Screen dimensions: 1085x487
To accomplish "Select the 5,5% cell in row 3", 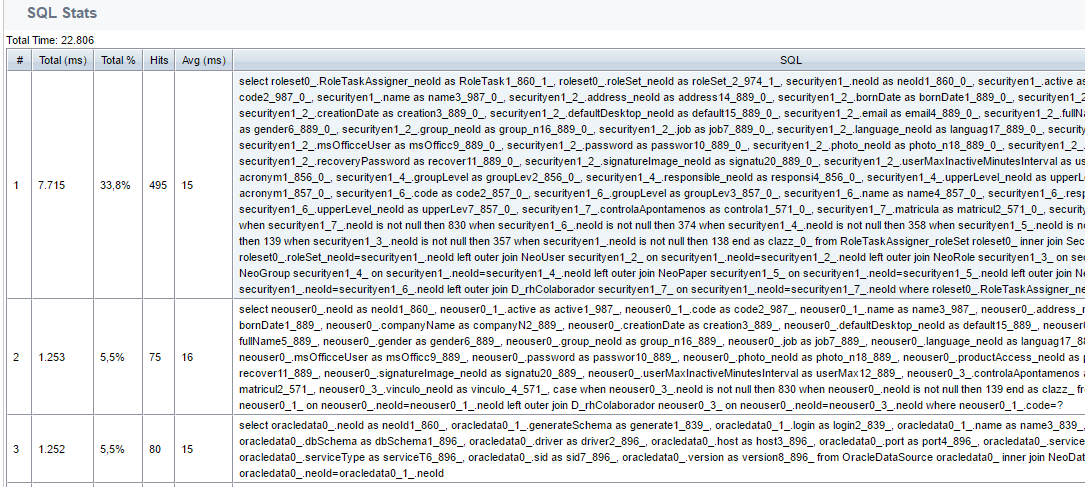I will coord(118,449).
